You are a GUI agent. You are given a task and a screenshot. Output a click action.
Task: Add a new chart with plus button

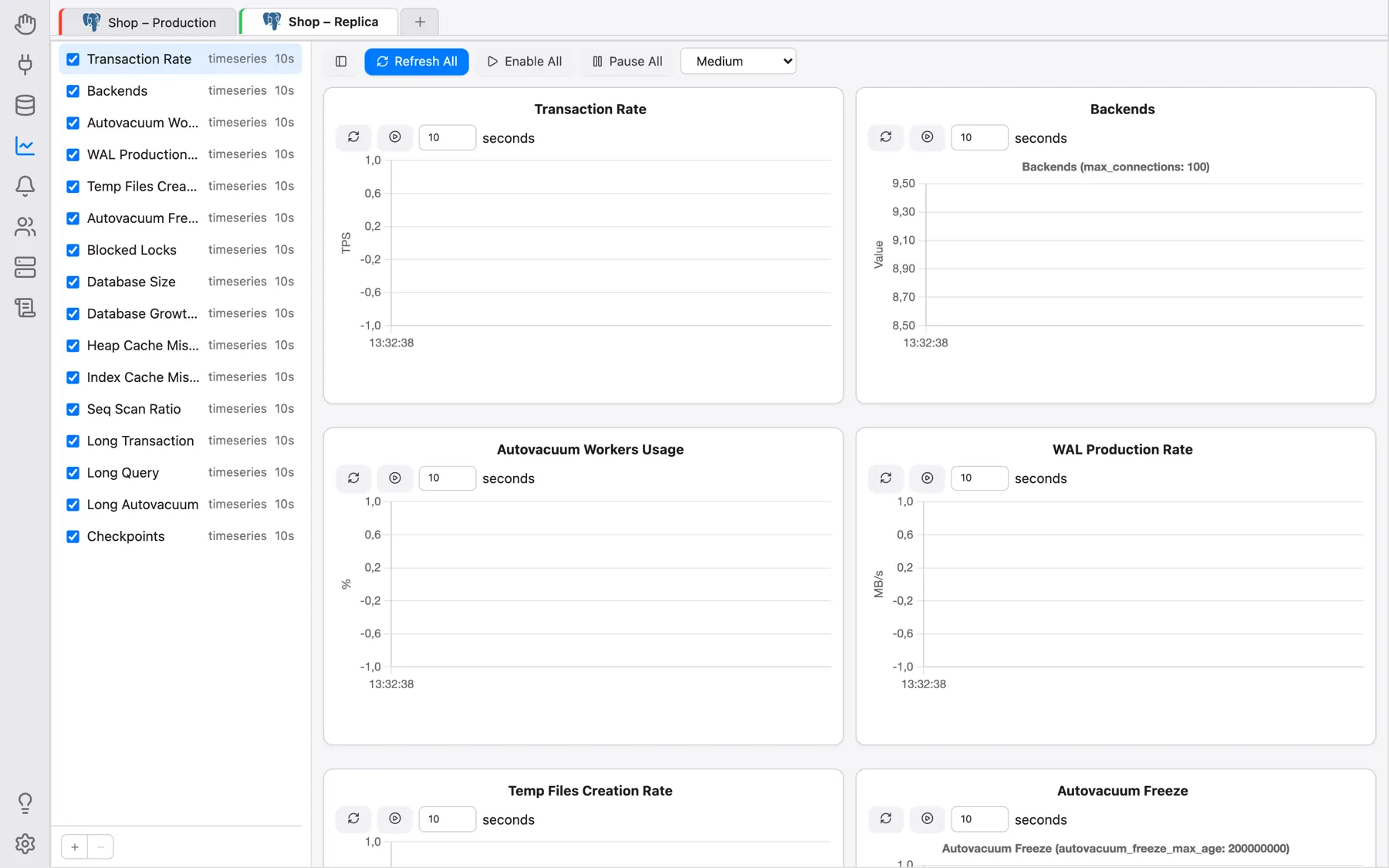coord(75,847)
